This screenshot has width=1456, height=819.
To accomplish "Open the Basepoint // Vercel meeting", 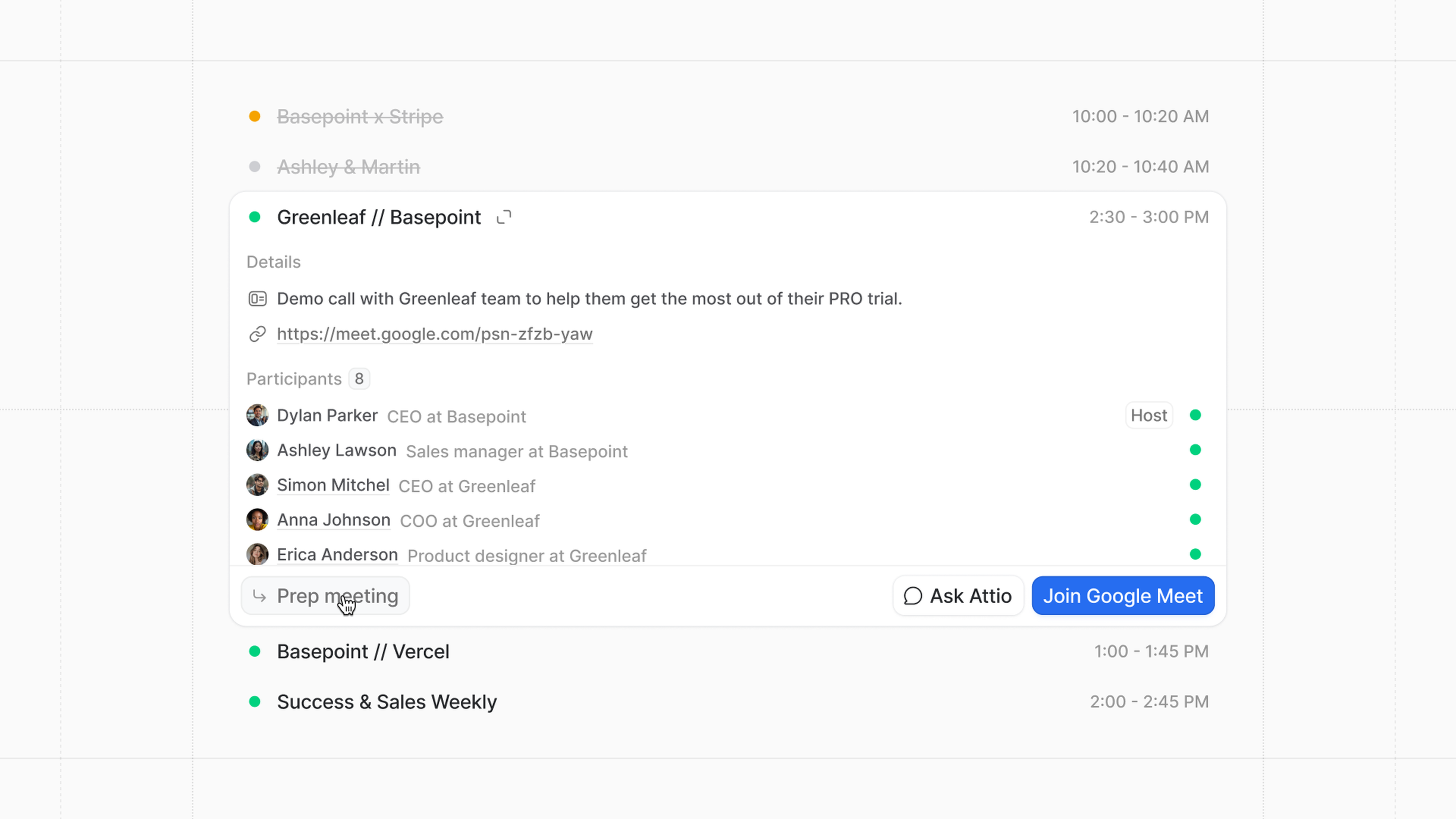I will point(363,652).
